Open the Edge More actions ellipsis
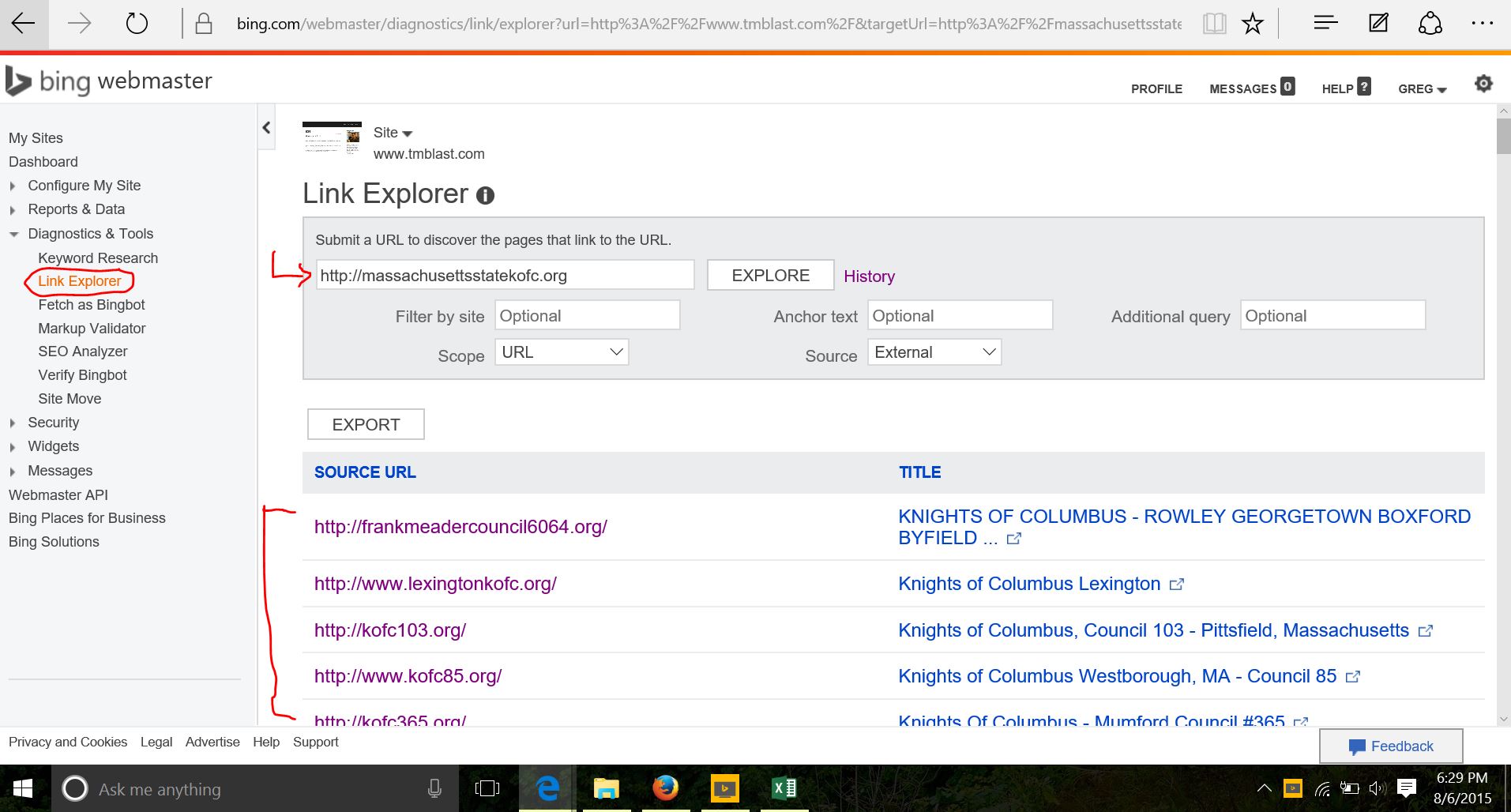The image size is (1511, 812). click(1483, 24)
